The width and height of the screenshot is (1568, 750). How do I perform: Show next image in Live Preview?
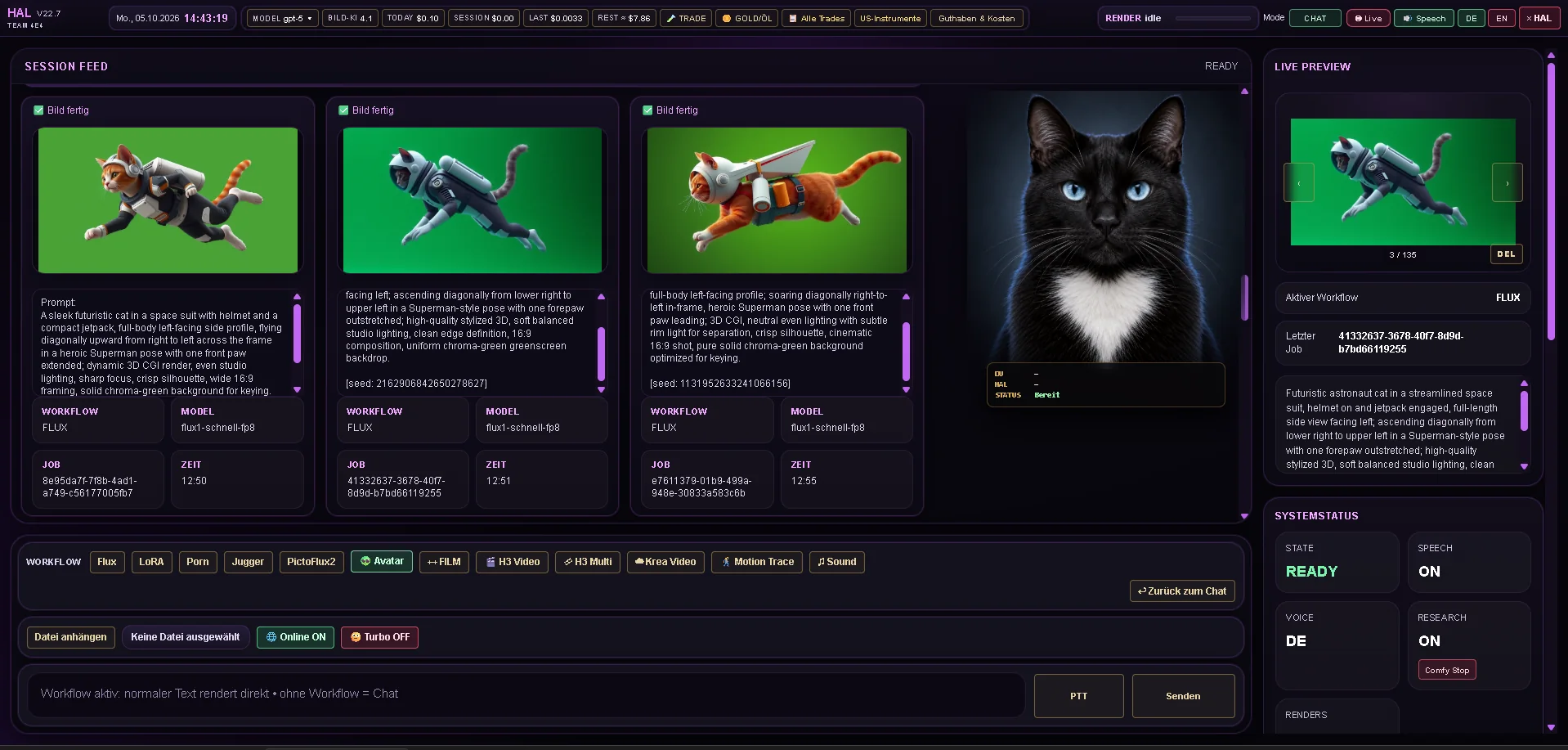[1508, 182]
